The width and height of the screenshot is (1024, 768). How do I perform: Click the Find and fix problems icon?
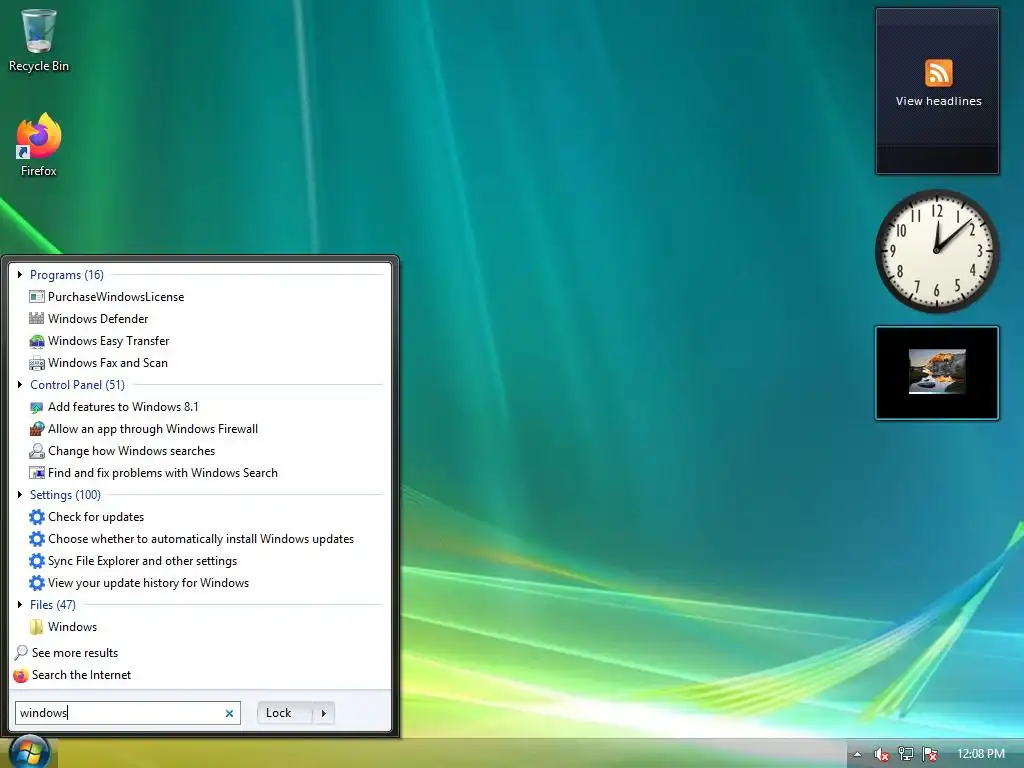pos(37,473)
